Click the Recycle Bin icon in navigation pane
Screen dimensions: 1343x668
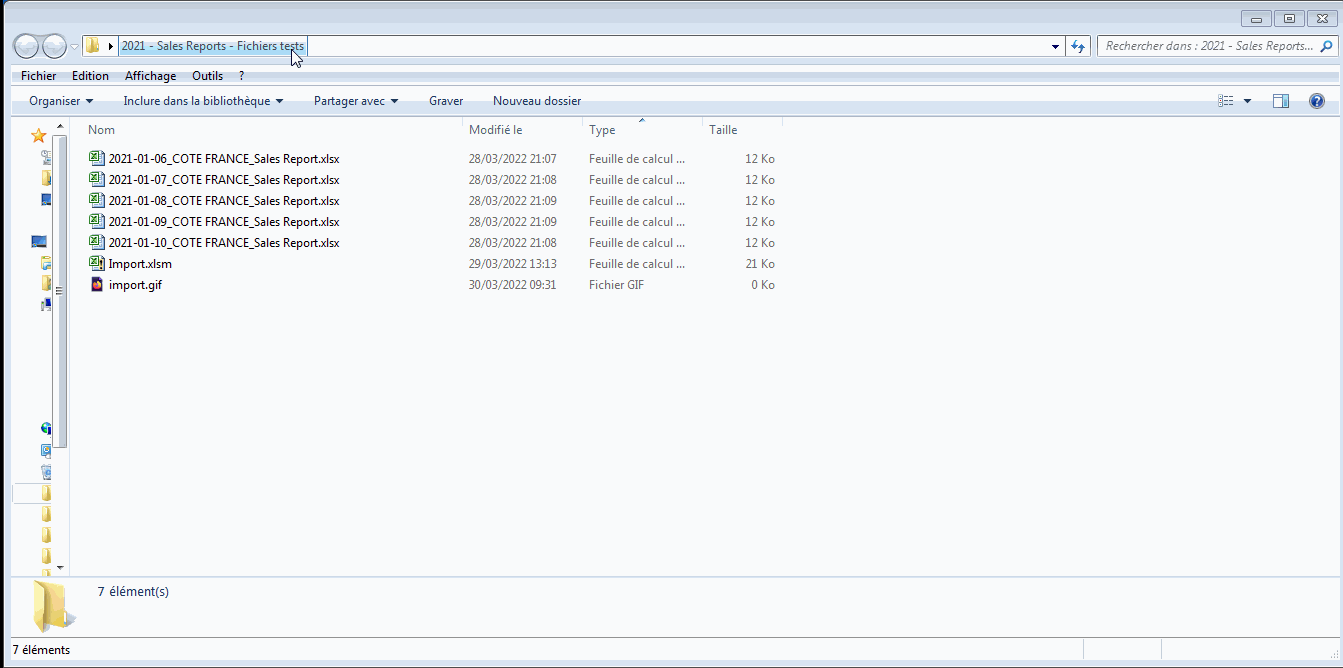pos(46,472)
